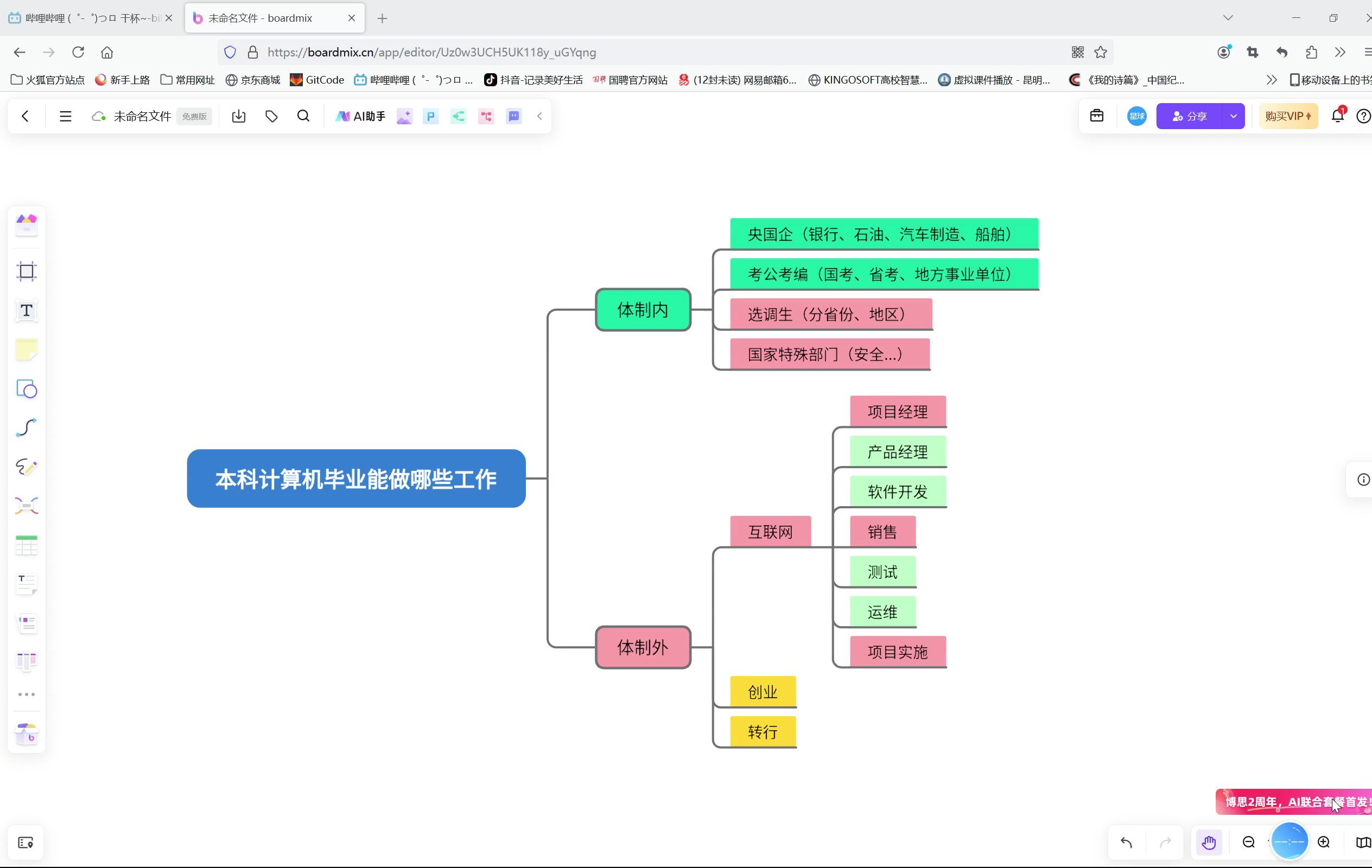Click the AI PPT icon
Image resolution: width=1372 pixels, height=868 pixels.
click(431, 116)
